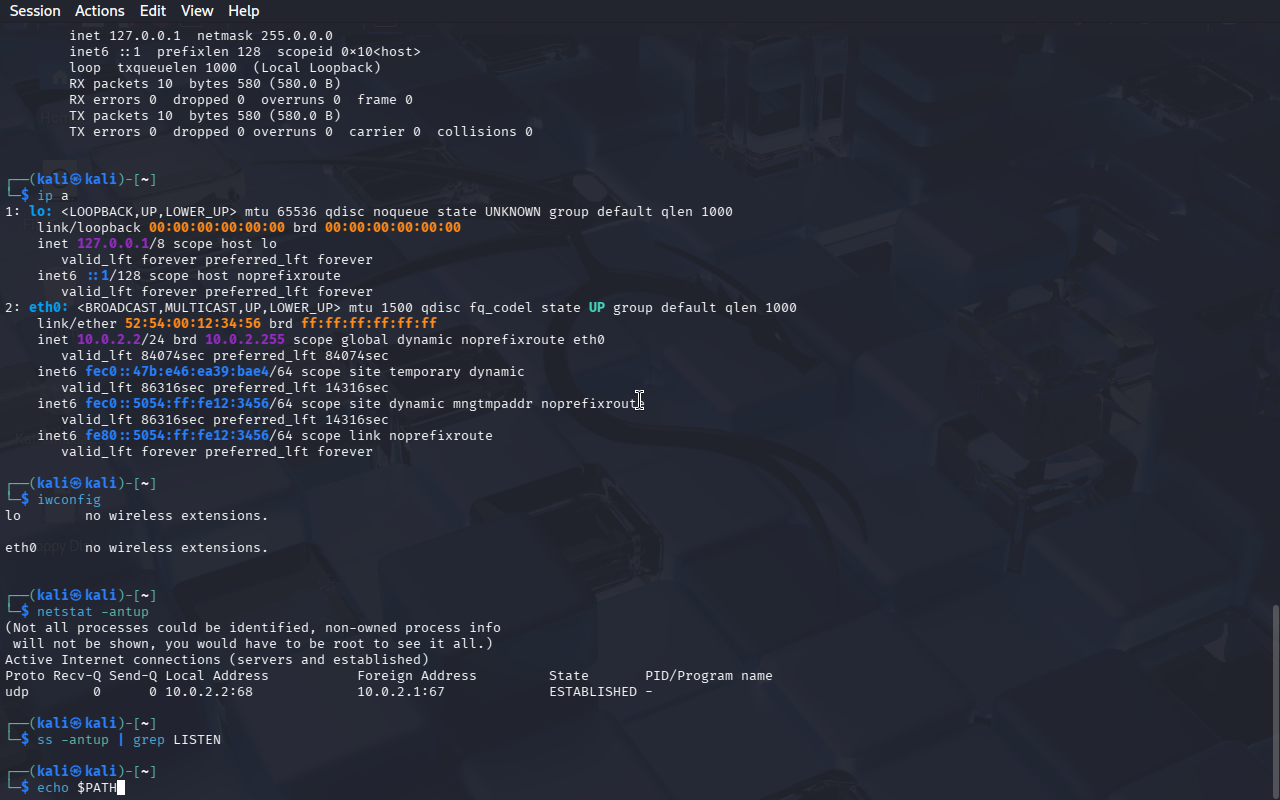Open the Actions menu

click(x=100, y=11)
